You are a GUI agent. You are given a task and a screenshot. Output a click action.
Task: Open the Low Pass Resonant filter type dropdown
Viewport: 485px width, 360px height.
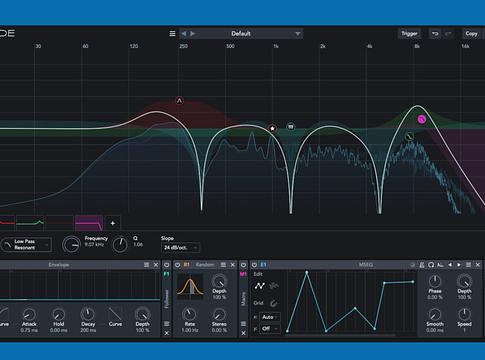[26, 245]
